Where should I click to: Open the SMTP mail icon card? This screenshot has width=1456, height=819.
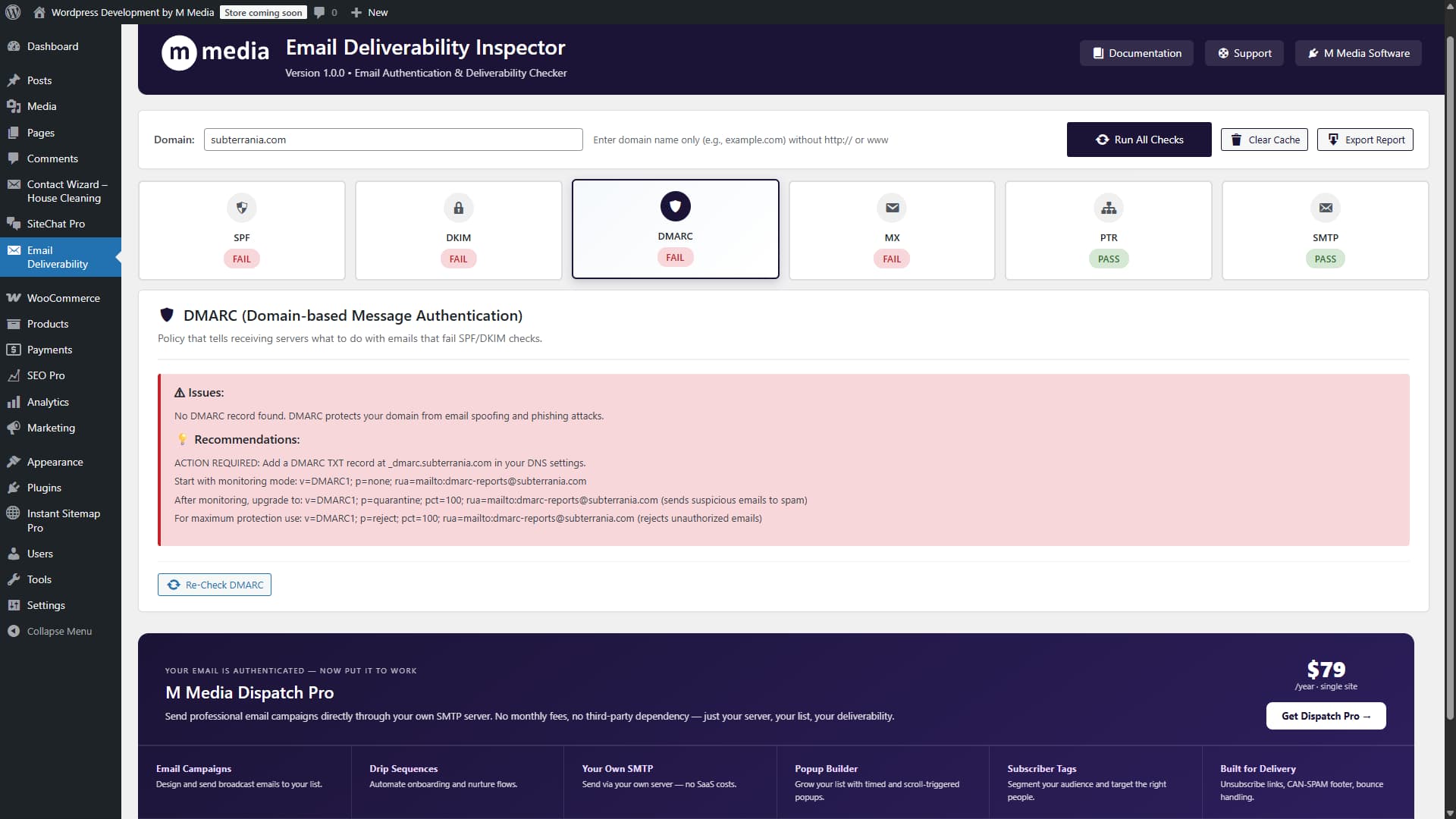pyautogui.click(x=1325, y=230)
